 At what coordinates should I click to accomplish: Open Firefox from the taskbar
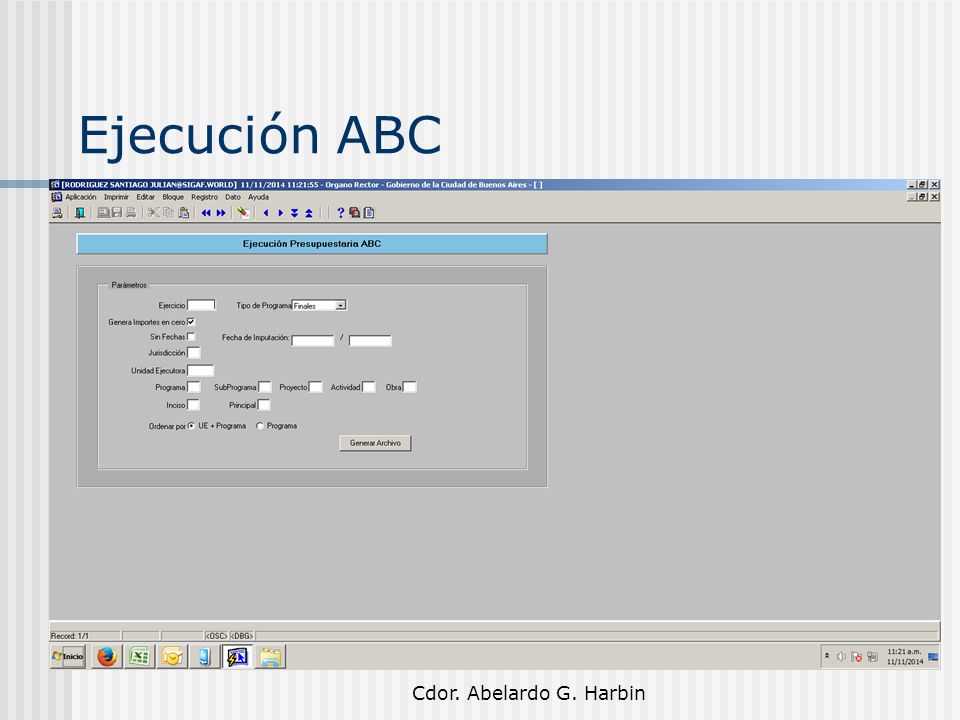(x=107, y=657)
